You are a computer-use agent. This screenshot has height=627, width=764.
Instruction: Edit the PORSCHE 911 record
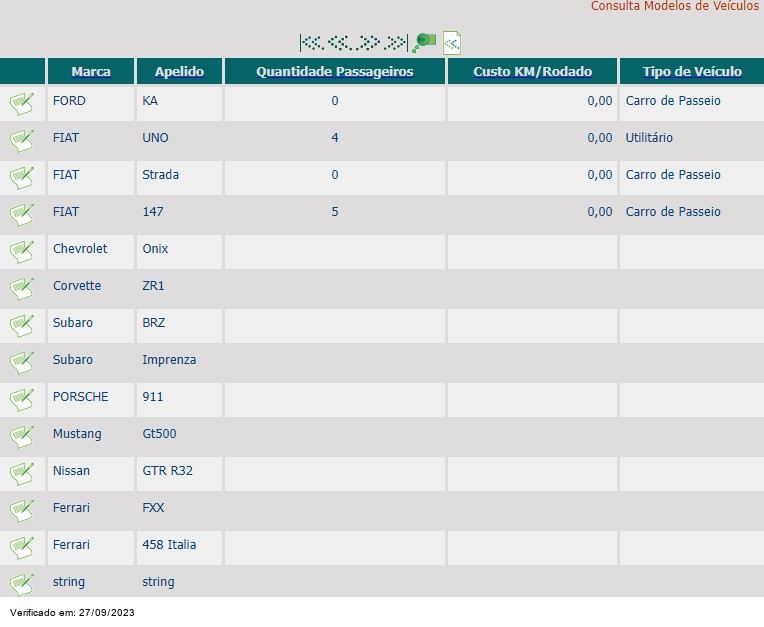[22, 400]
